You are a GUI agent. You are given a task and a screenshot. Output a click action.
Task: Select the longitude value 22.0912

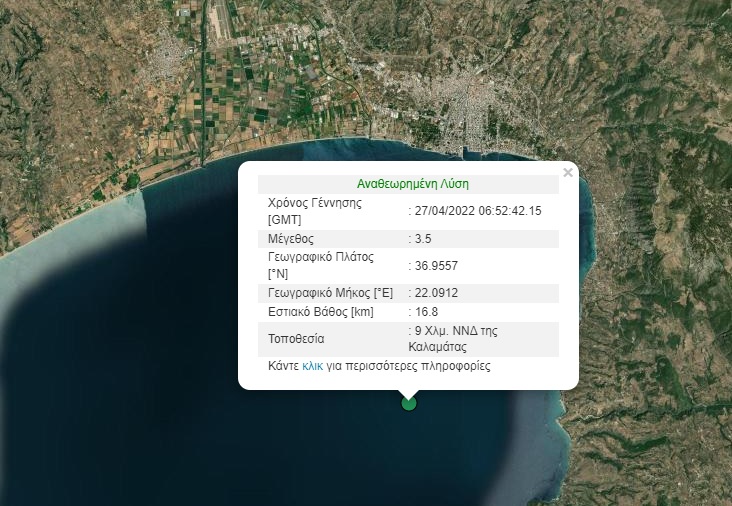pos(436,293)
